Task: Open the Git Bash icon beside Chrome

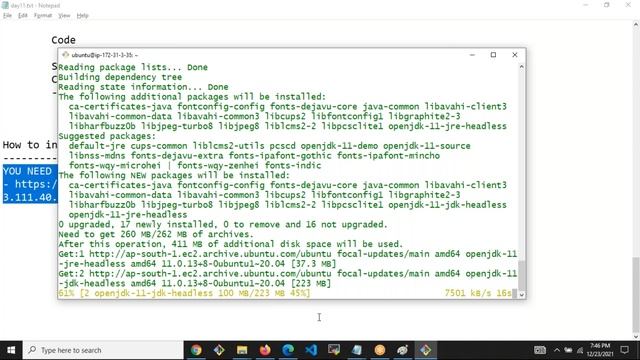Action: 219,350
